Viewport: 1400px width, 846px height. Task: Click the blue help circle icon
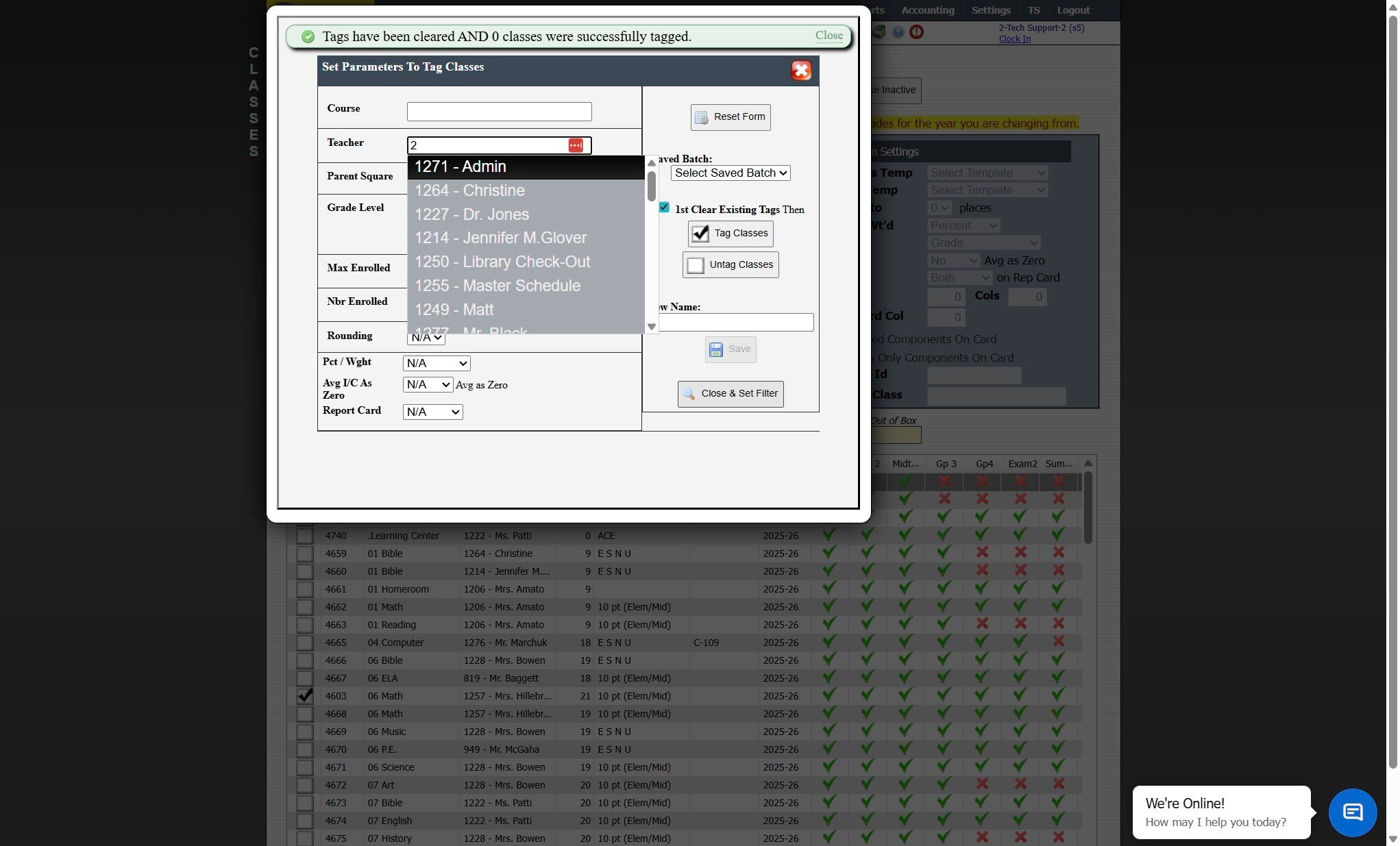(898, 32)
